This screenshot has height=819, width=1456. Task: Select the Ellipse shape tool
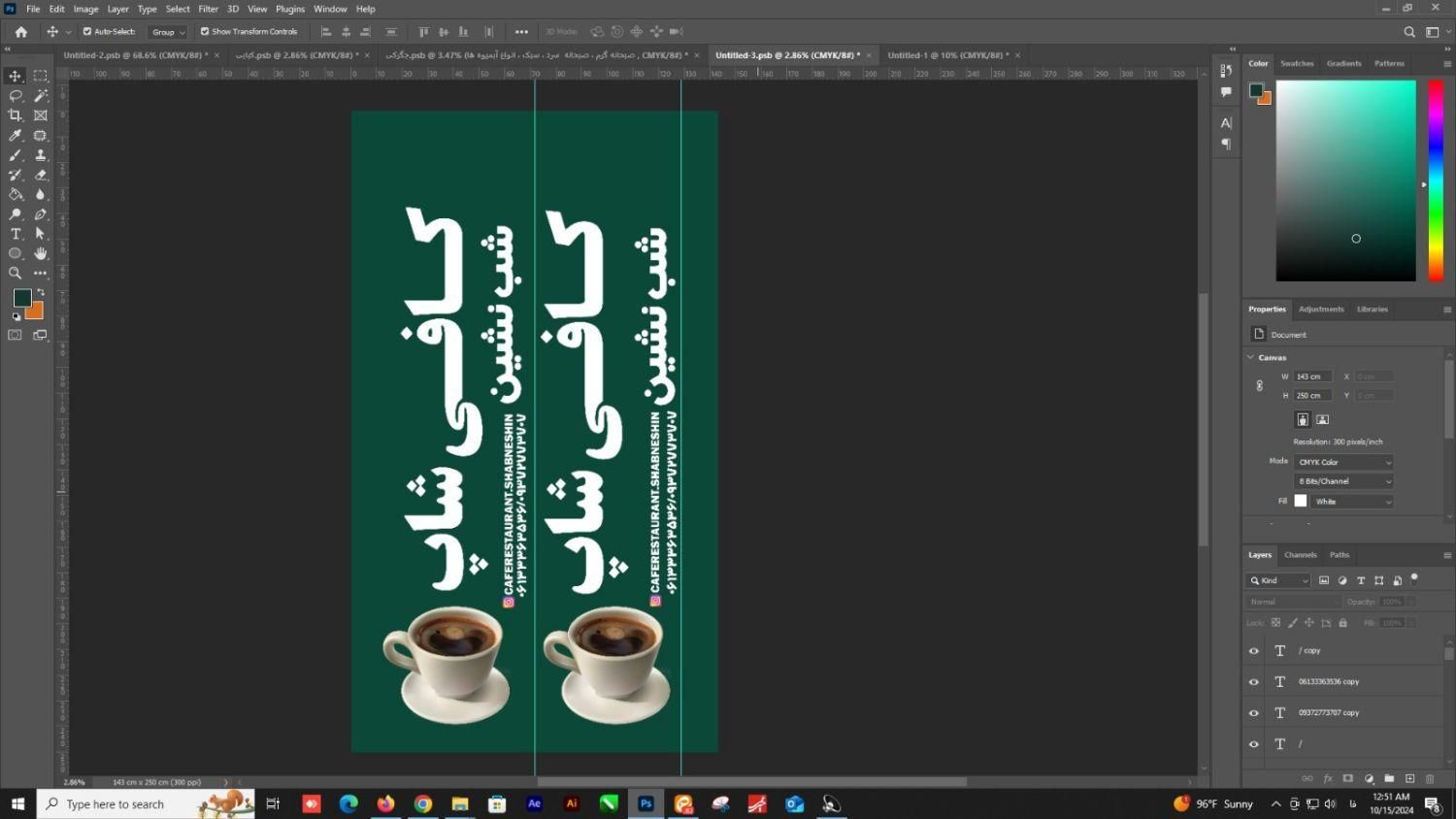[16, 253]
